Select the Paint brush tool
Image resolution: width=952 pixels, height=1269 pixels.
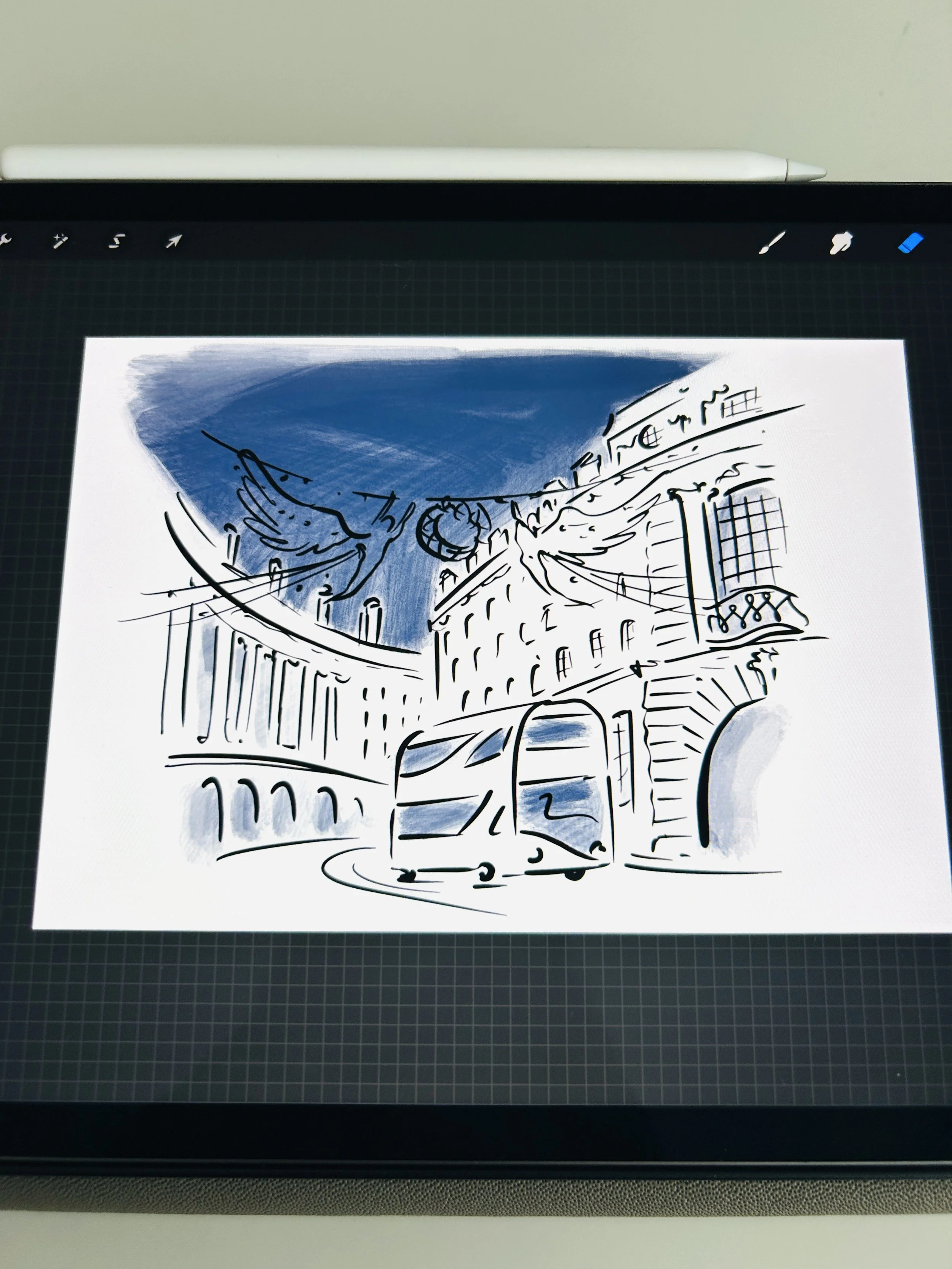pyautogui.click(x=772, y=242)
